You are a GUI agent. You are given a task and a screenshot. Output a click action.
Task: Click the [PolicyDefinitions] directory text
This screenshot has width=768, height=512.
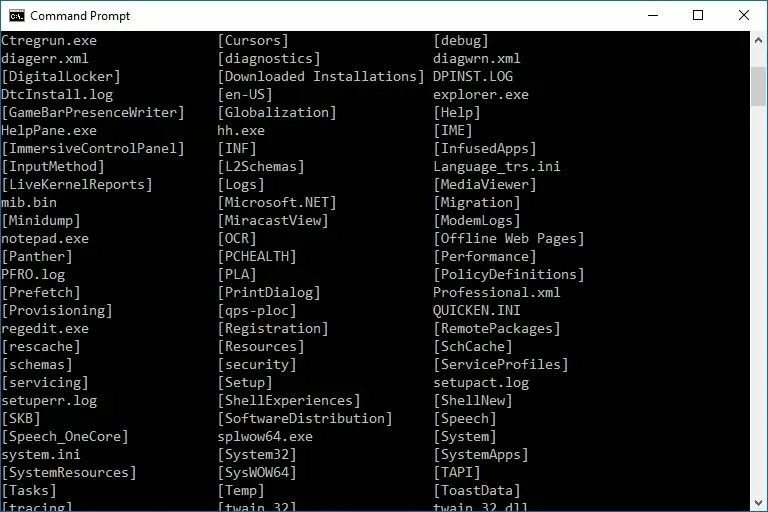point(509,274)
